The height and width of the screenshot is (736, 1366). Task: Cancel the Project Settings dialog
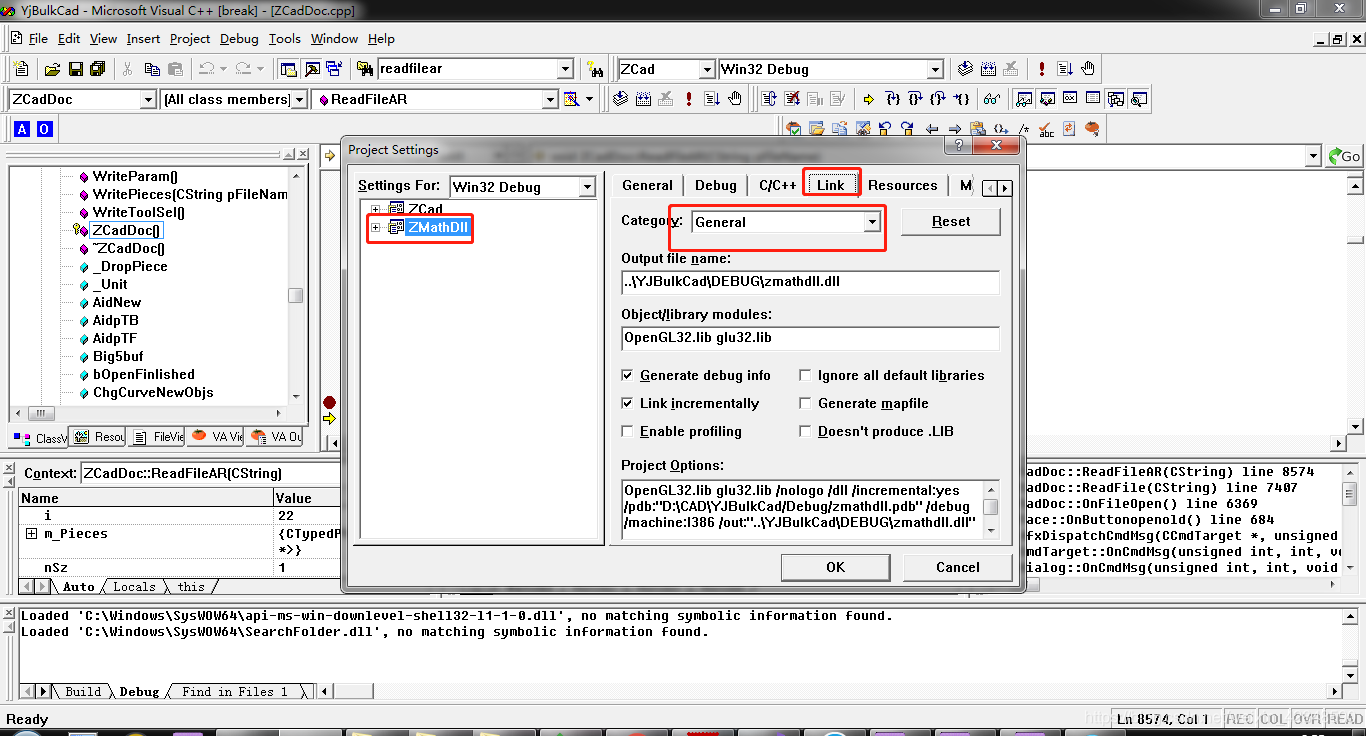coord(956,566)
